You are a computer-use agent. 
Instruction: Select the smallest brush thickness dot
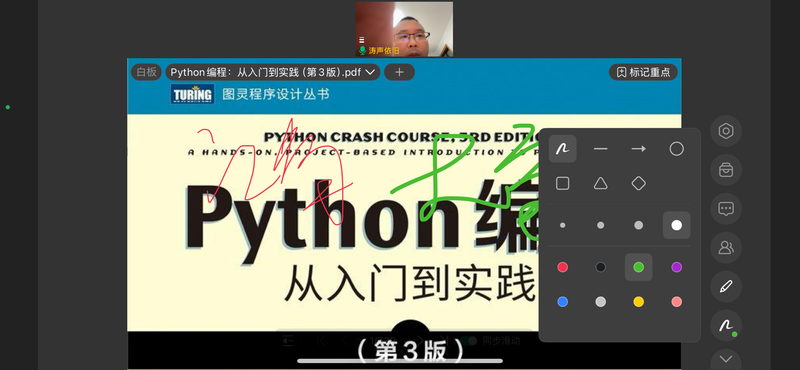point(562,225)
